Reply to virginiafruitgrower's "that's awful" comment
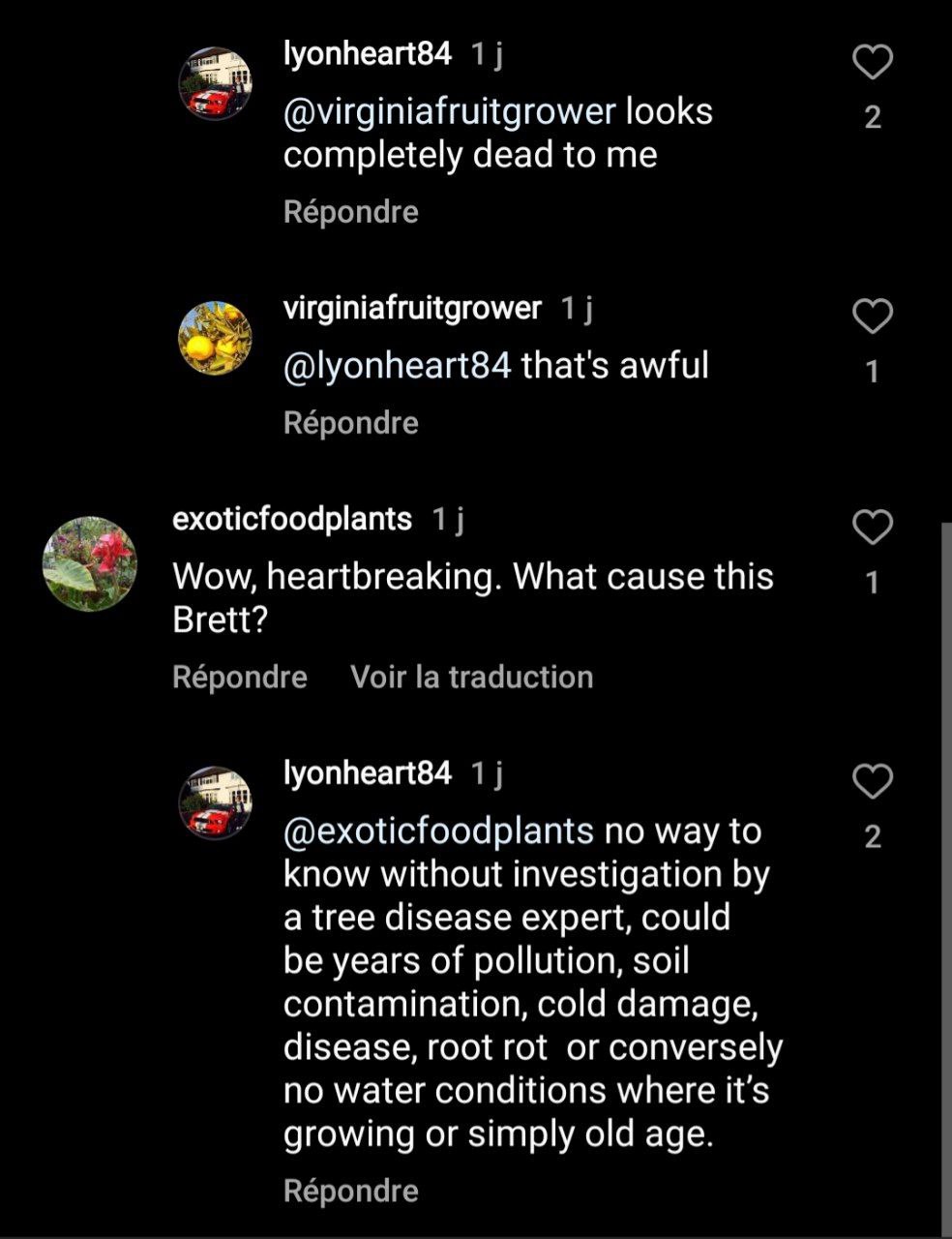Image resolution: width=952 pixels, height=1239 pixels. pos(350,423)
